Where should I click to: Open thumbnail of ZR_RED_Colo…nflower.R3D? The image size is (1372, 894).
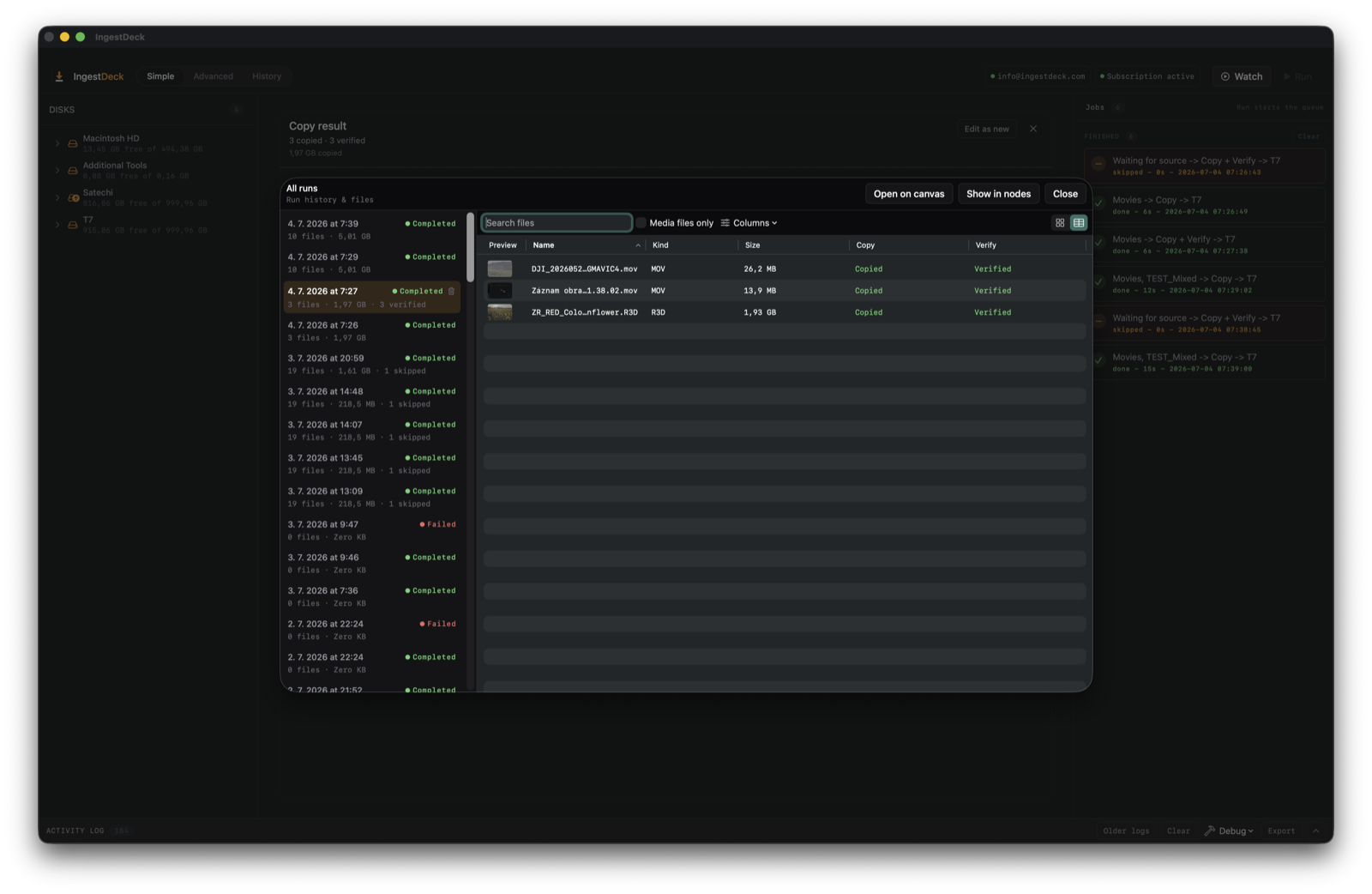click(500, 312)
